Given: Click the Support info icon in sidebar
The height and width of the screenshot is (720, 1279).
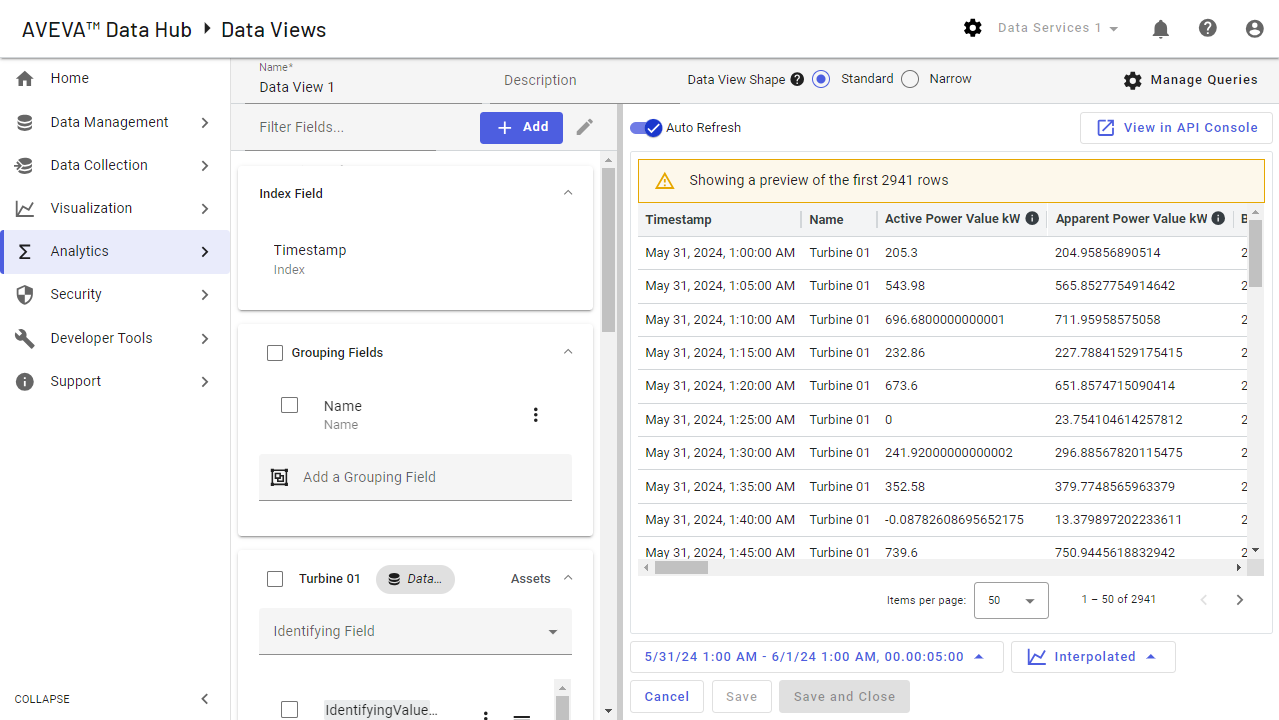Looking at the screenshot, I should coord(25,382).
